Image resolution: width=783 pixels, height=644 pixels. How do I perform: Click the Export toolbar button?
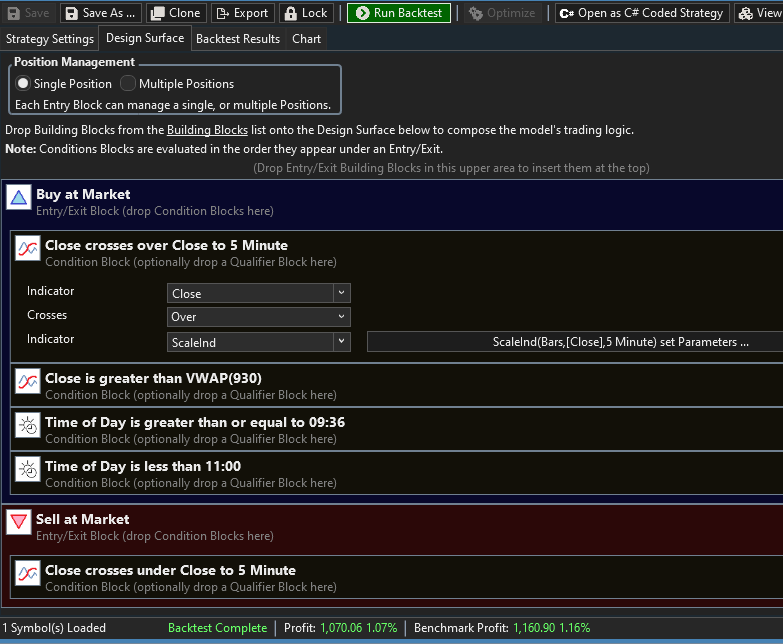[241, 13]
